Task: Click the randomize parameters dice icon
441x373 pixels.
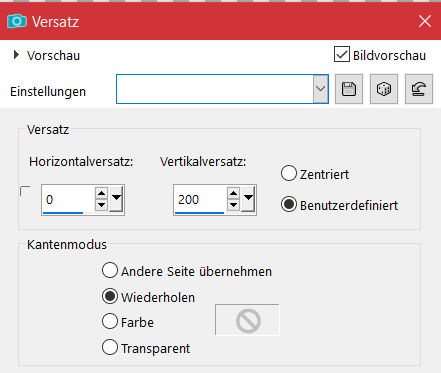Action: [384, 89]
